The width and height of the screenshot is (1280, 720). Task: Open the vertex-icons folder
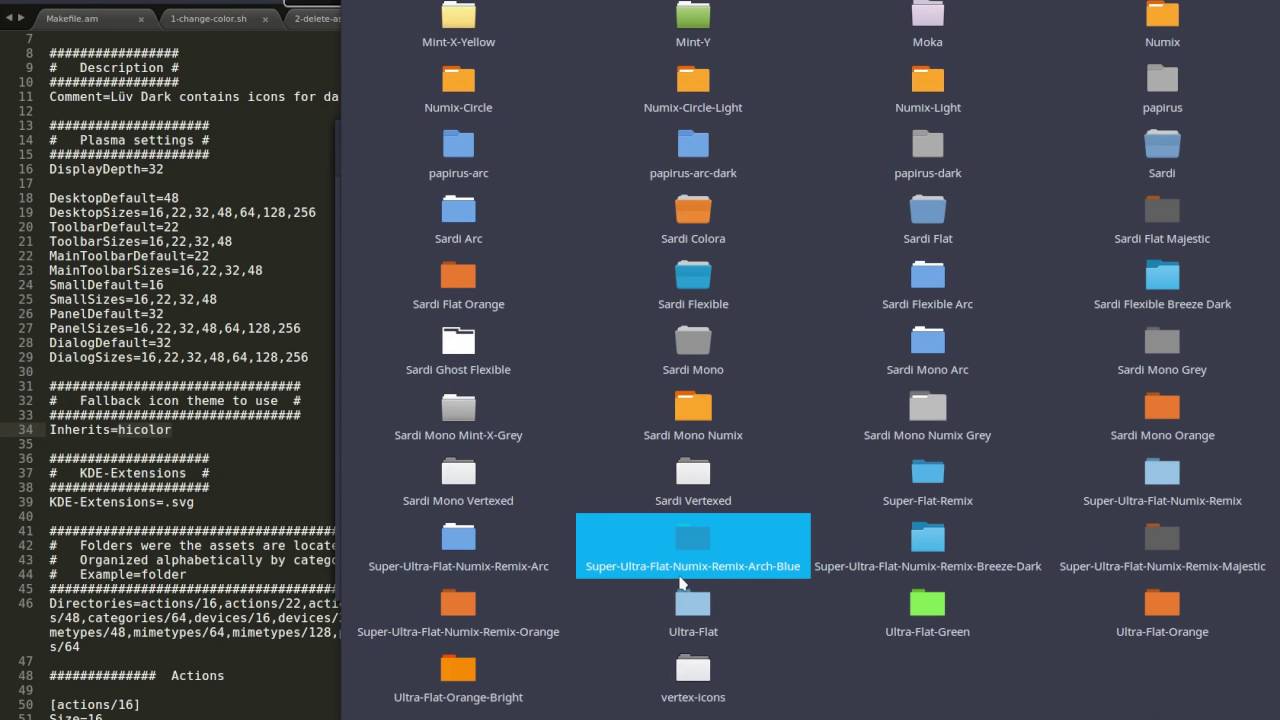coord(693,668)
